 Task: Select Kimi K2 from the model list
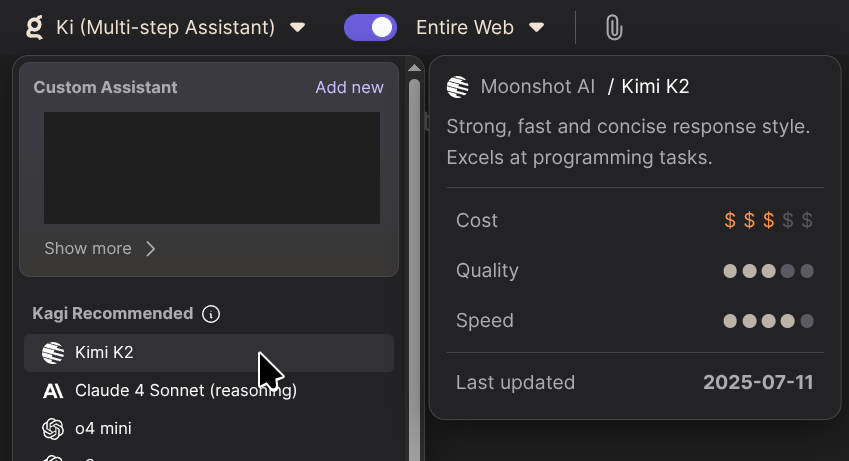point(104,352)
